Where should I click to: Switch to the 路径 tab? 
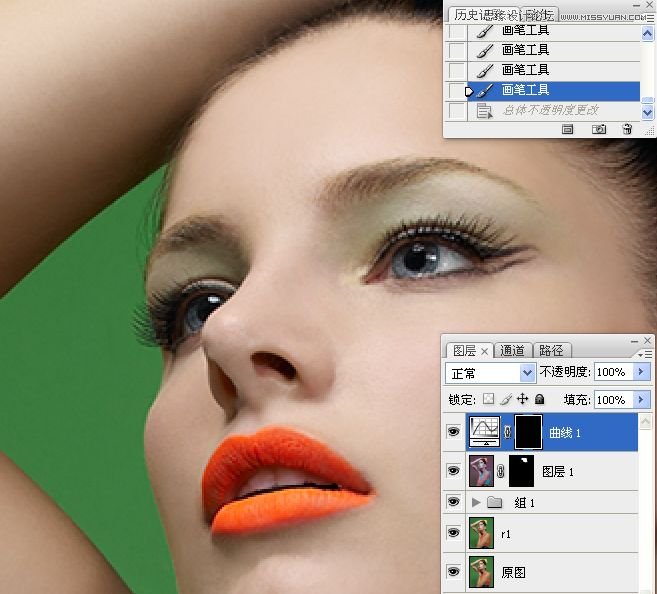551,351
